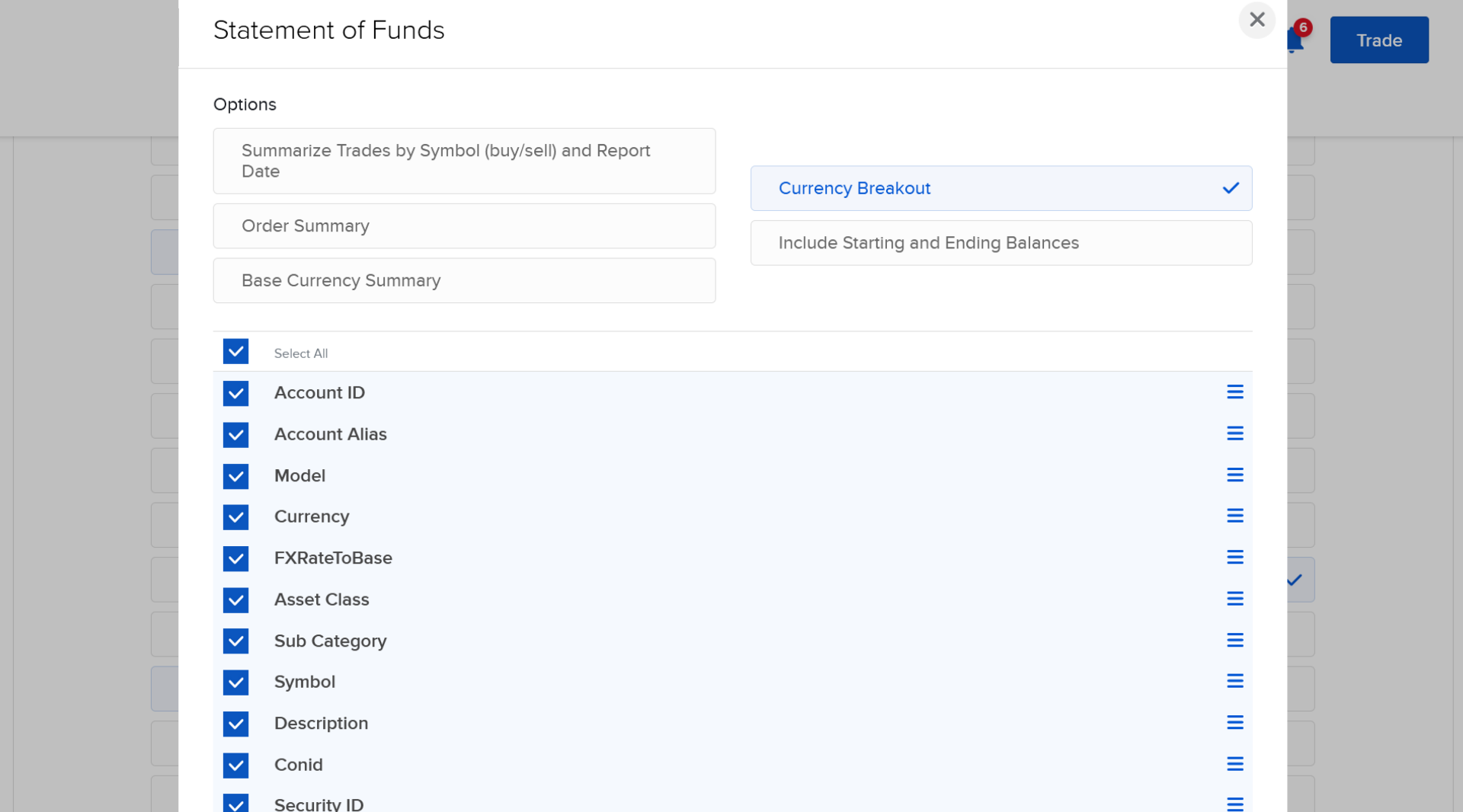Click the reorder icon for Currency field

pos(1235,516)
